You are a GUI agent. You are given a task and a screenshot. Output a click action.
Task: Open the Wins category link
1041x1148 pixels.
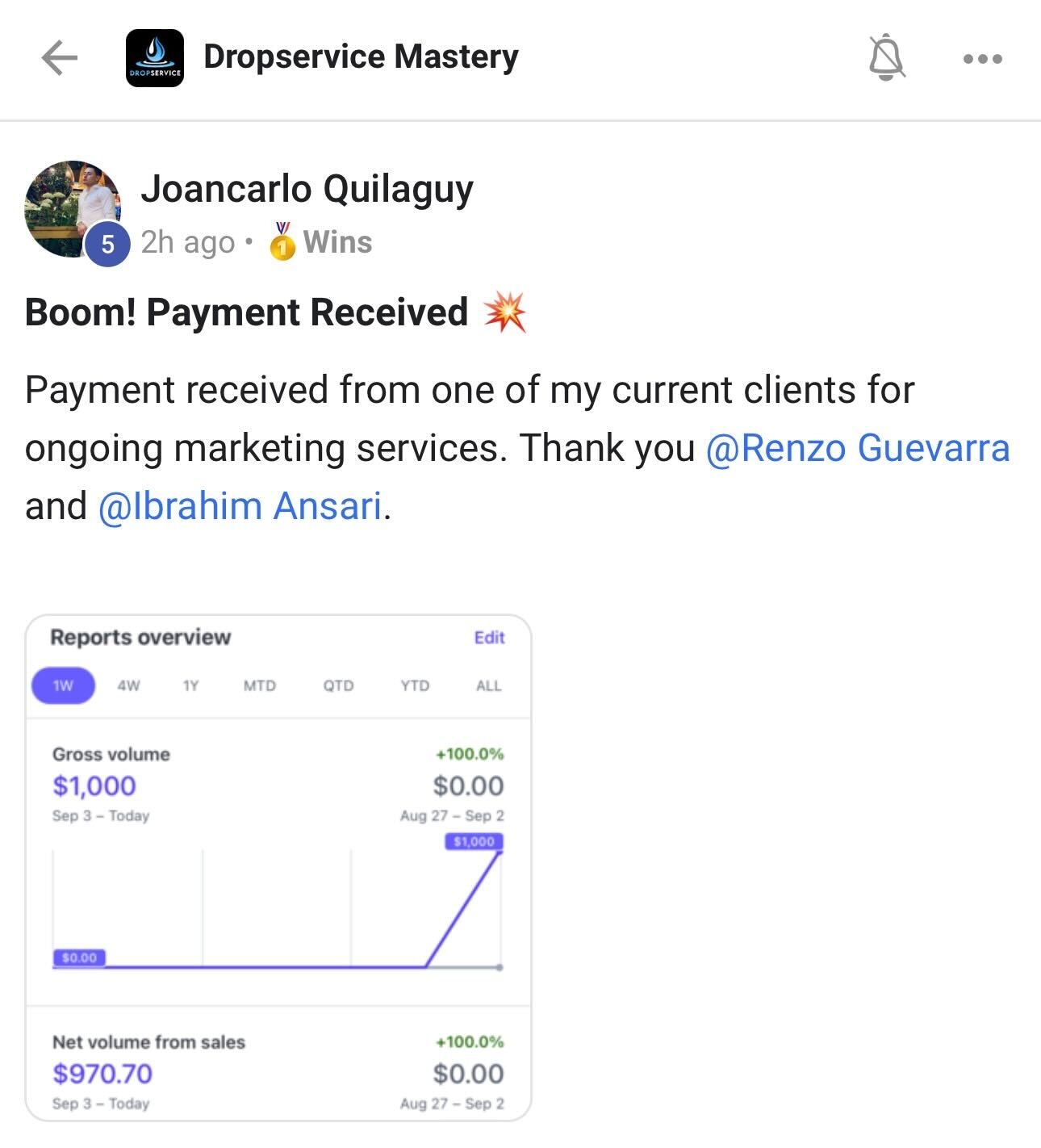337,242
